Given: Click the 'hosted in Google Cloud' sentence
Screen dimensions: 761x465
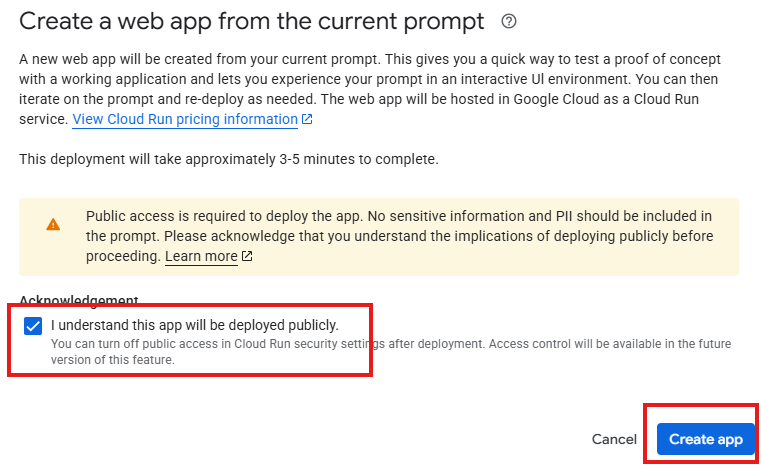Looking at the screenshot, I should tap(510, 99).
